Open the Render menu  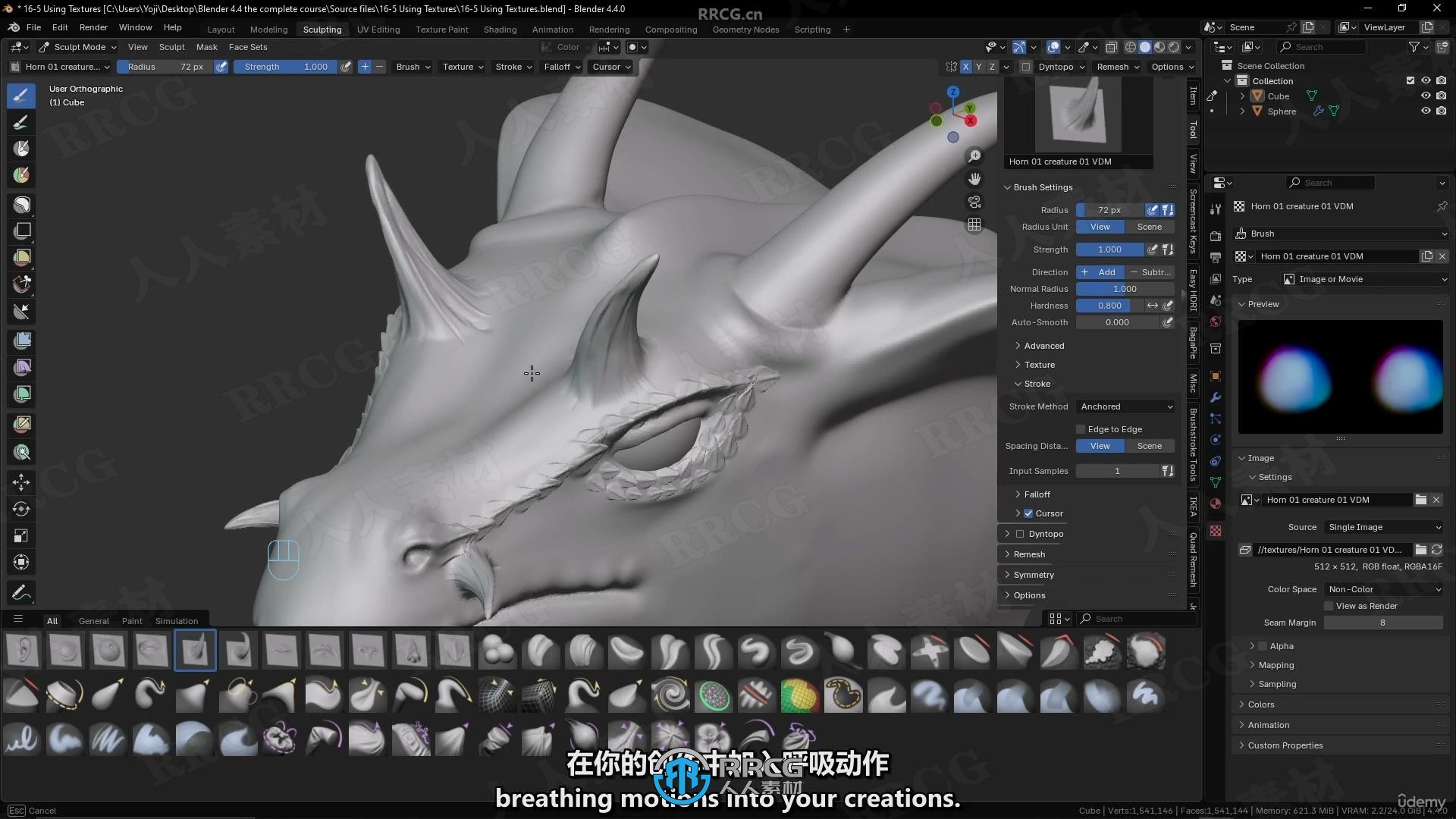point(93,27)
